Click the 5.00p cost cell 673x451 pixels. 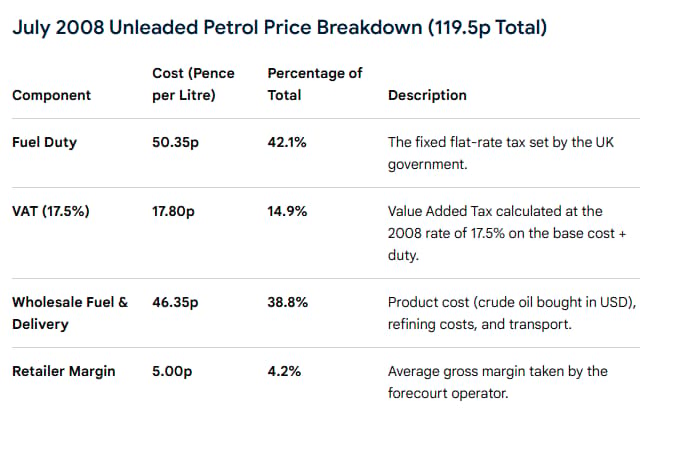point(172,371)
